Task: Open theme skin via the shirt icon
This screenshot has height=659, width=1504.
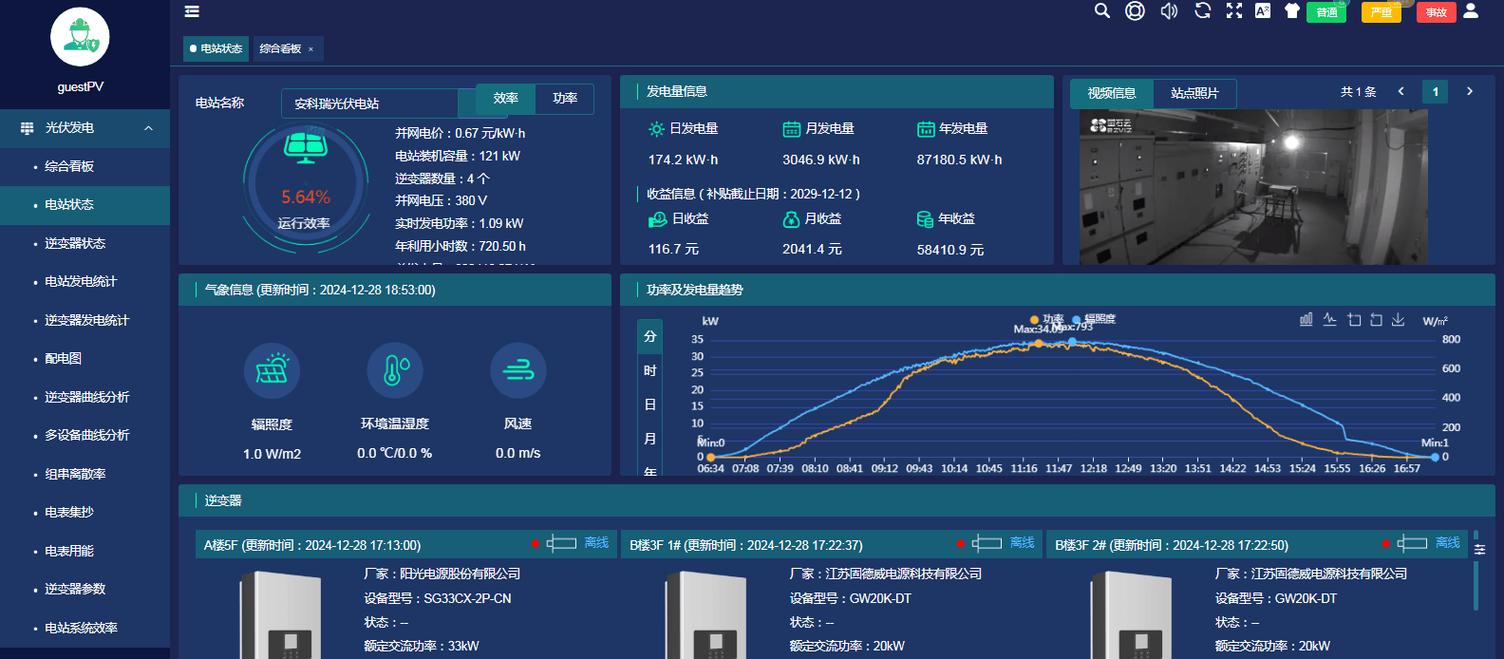Action: coord(1292,11)
